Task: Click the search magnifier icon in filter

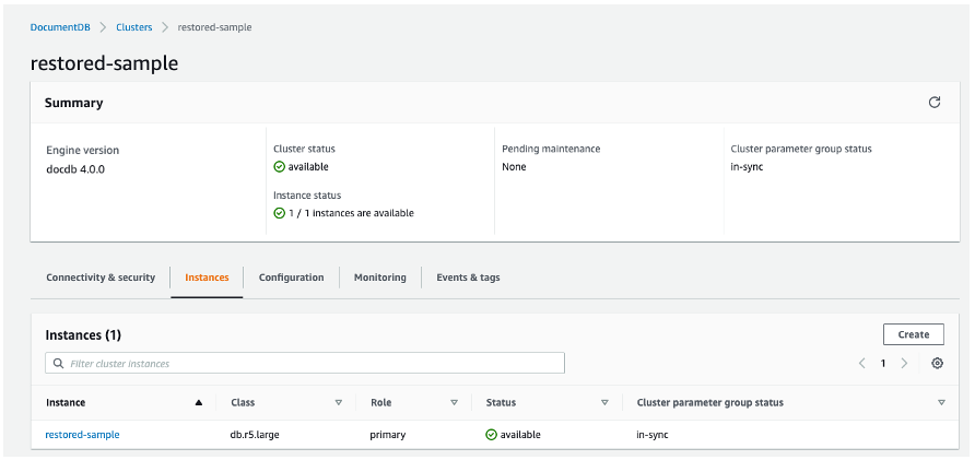Action: click(x=59, y=363)
